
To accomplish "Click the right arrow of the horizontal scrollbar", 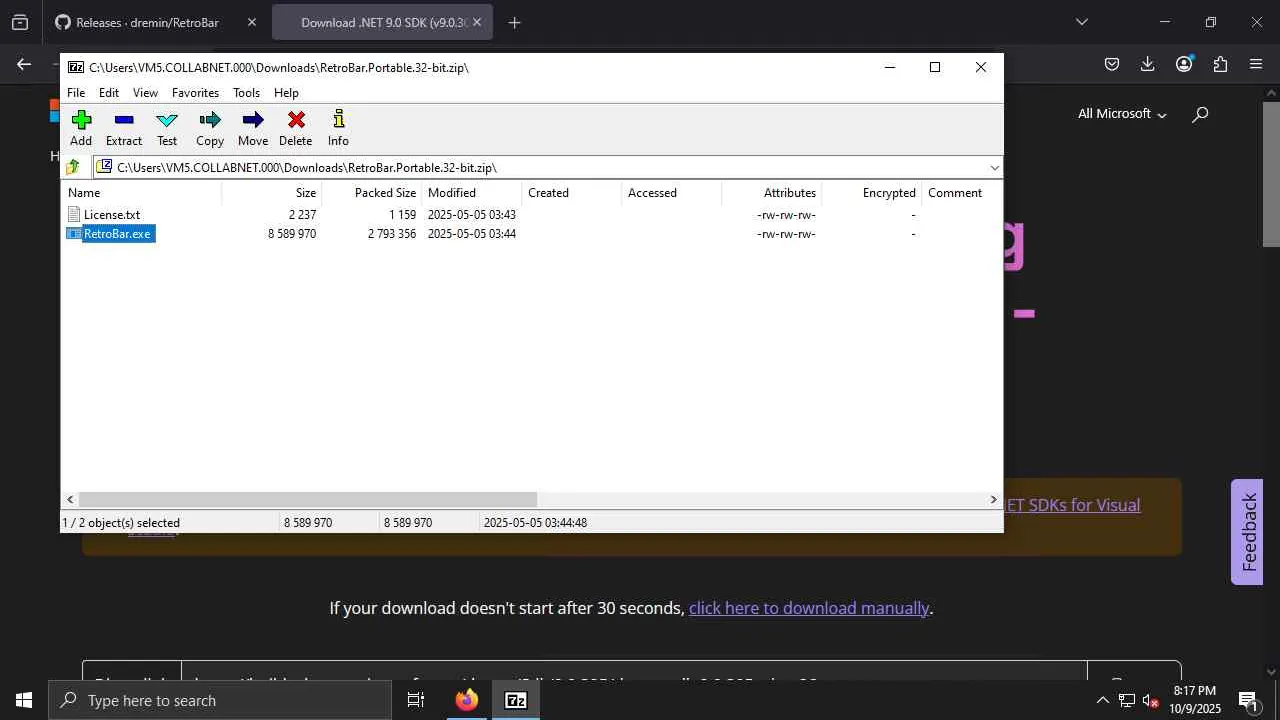I will click(993, 499).
